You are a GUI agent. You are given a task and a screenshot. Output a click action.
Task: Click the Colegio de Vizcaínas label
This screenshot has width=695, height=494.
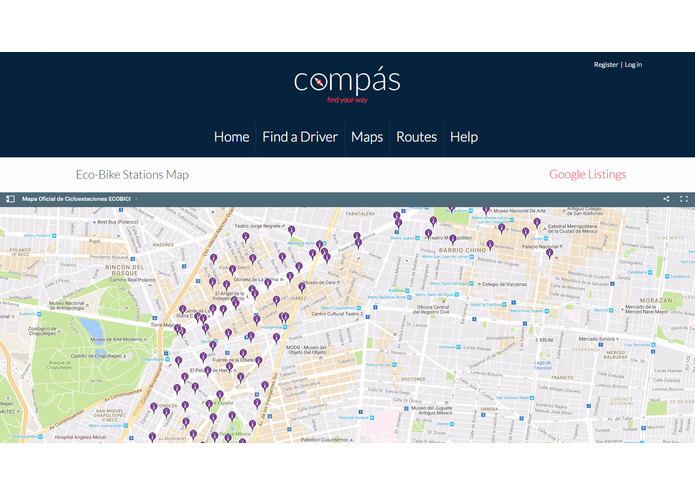[504, 284]
